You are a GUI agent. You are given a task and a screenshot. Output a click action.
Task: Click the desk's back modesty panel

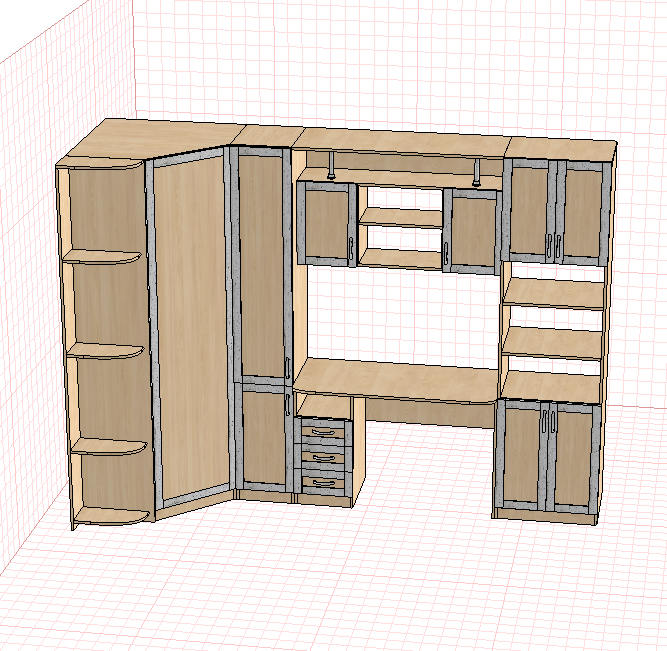[x=430, y=412]
